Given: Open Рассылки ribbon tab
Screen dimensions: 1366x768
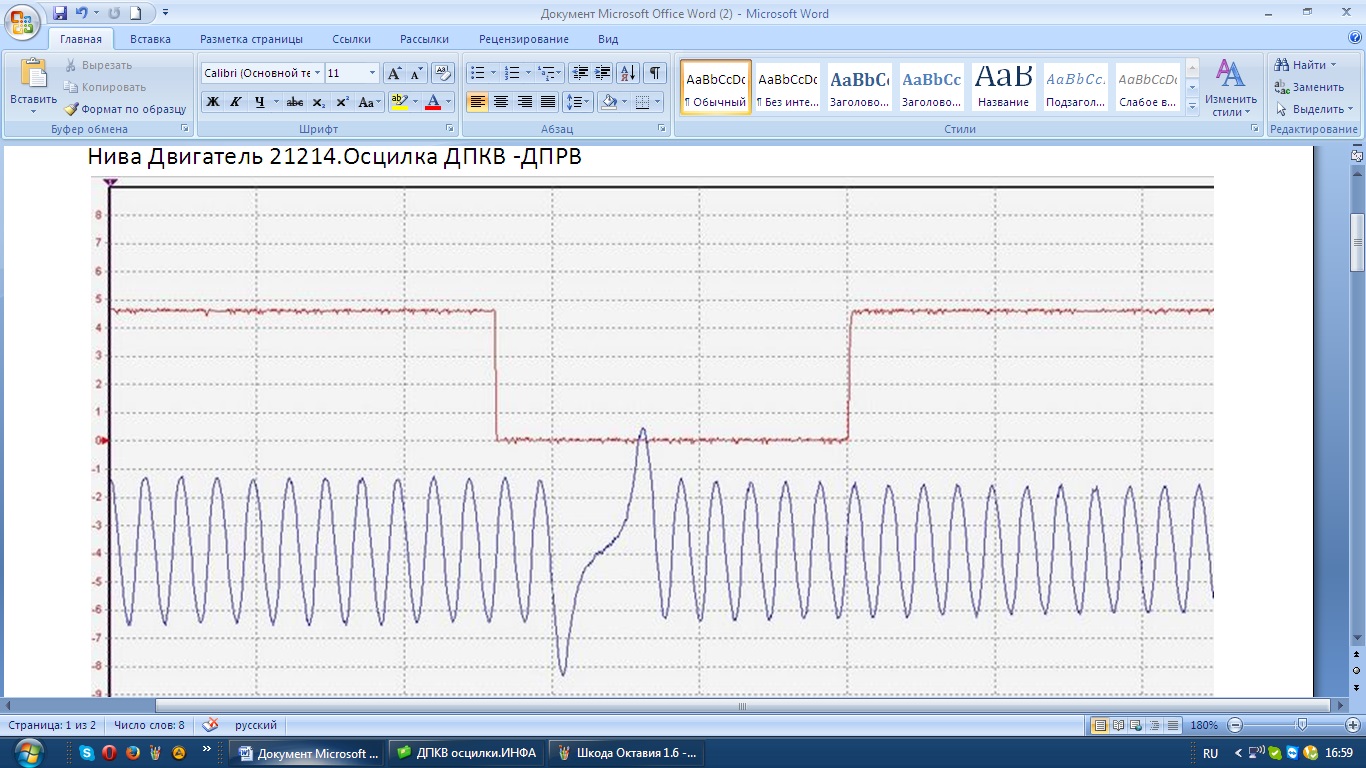Looking at the screenshot, I should [x=424, y=39].
